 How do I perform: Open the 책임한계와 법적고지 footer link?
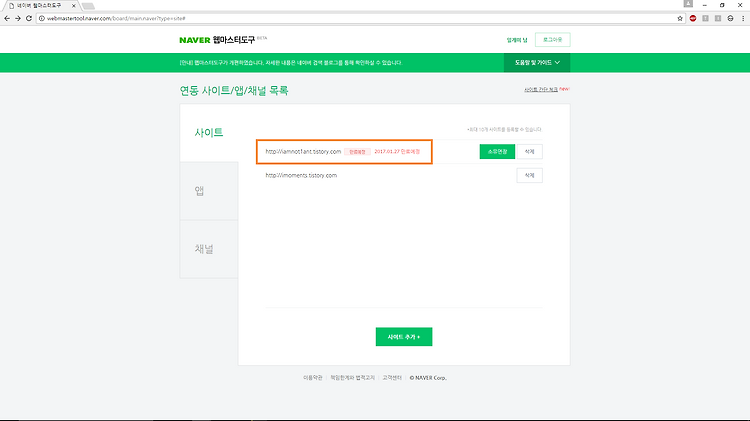tap(353, 378)
